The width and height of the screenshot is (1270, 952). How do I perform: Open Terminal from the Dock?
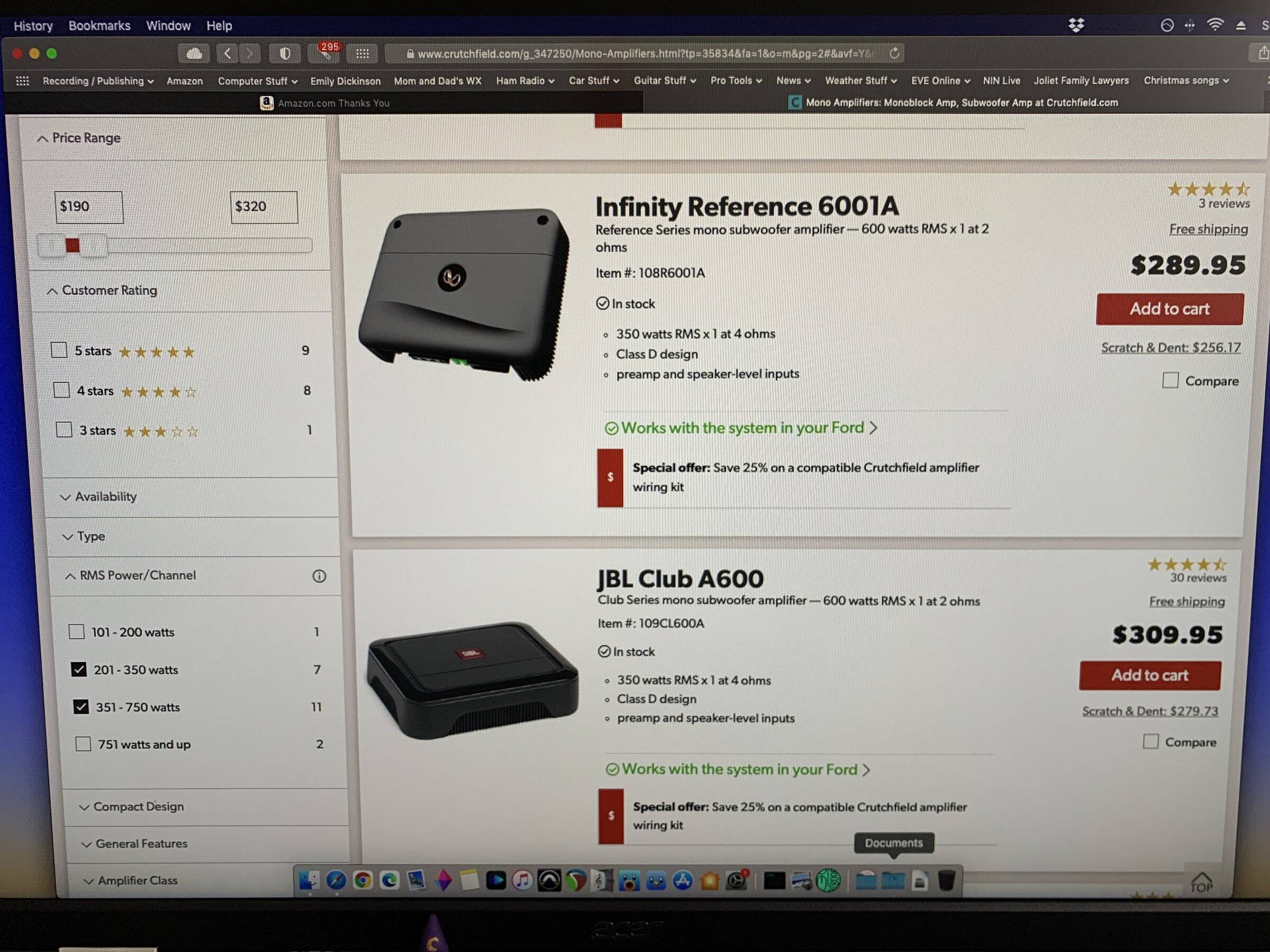click(774, 880)
